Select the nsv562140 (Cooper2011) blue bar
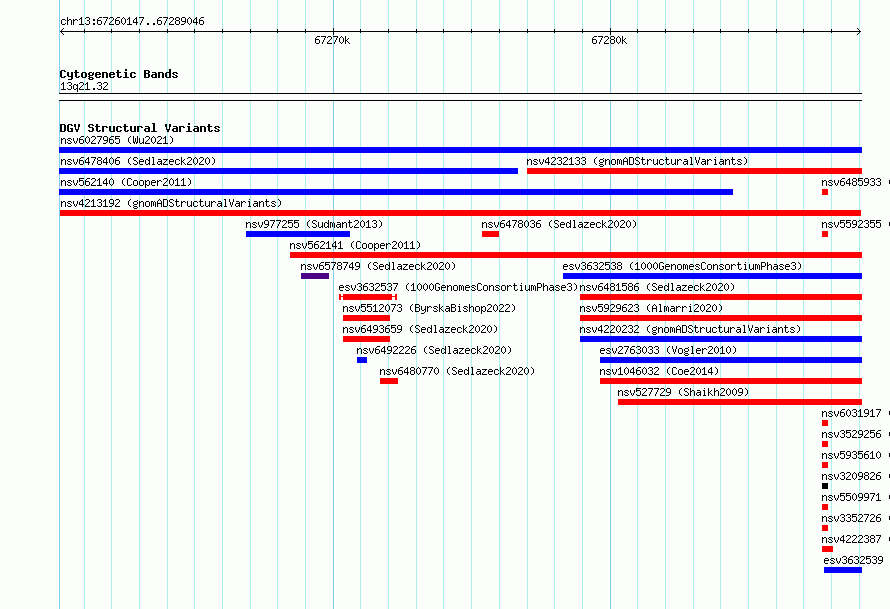This screenshot has width=890, height=609. point(396,192)
